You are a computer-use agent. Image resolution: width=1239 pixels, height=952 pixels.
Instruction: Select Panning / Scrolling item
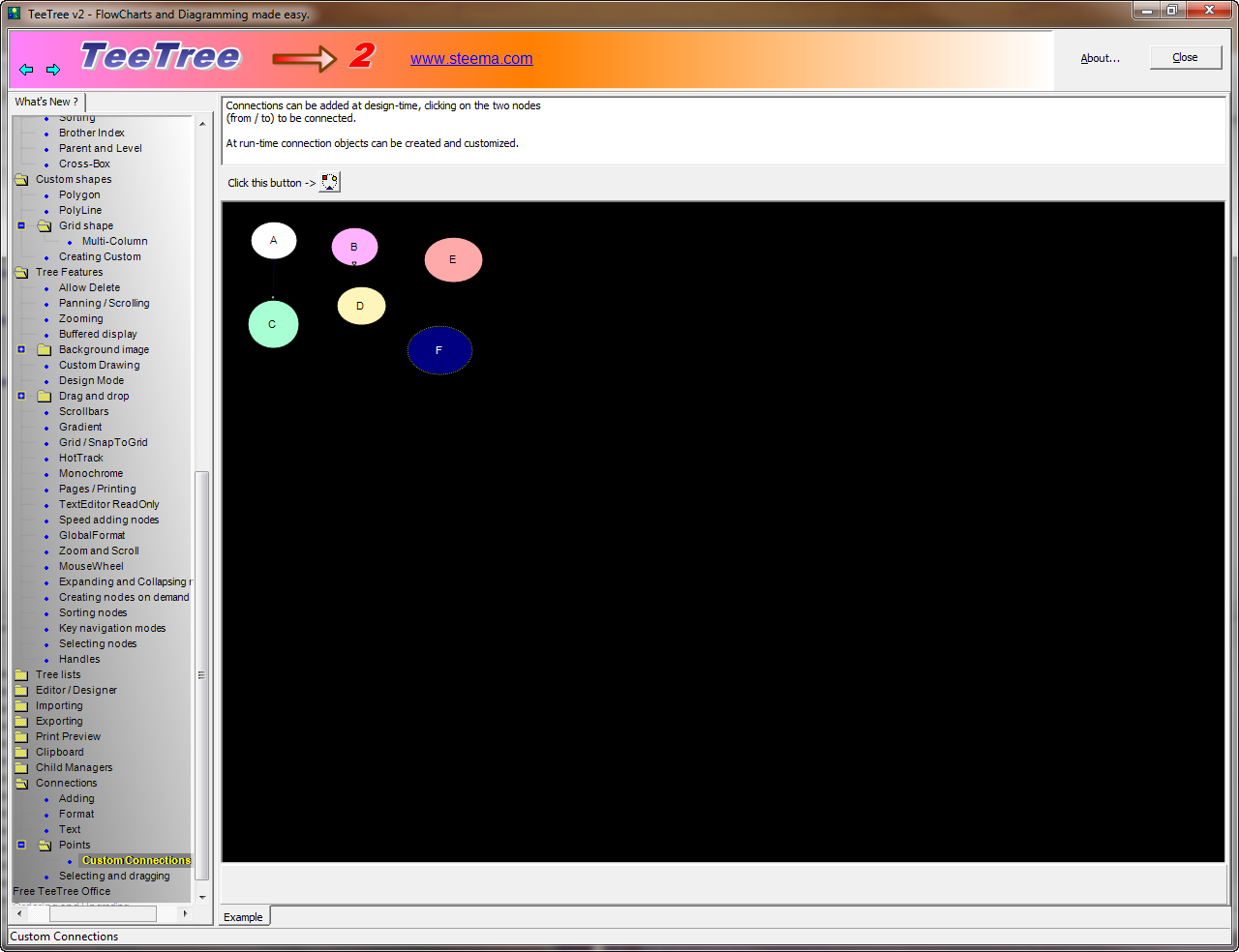105,303
